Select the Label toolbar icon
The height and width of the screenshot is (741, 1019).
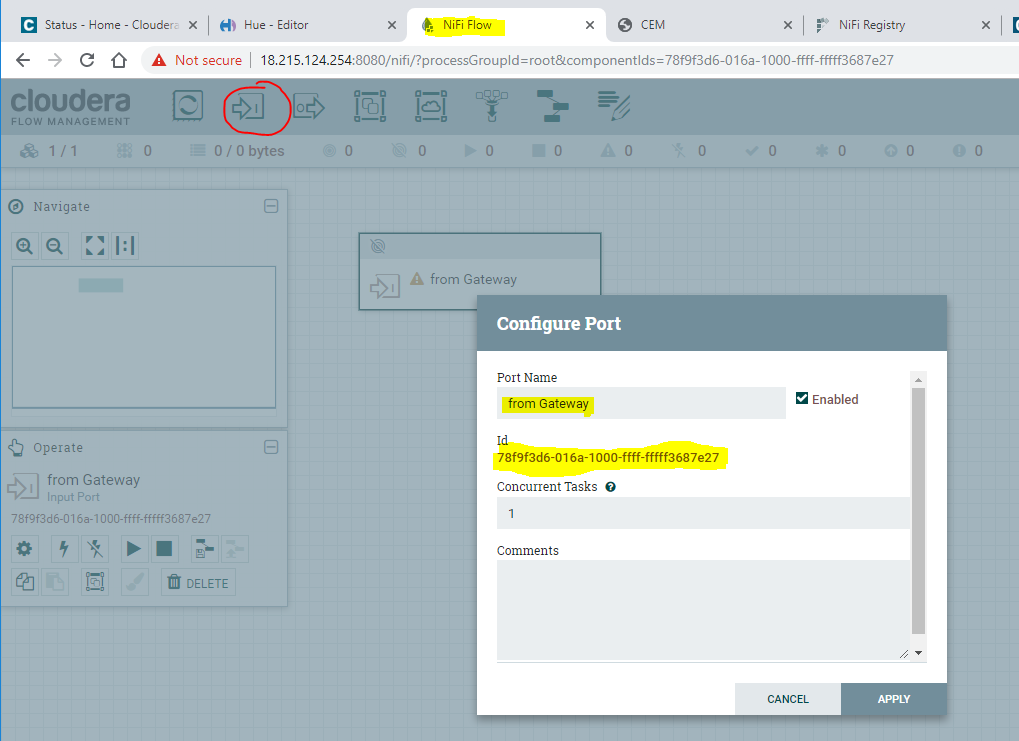(x=613, y=106)
